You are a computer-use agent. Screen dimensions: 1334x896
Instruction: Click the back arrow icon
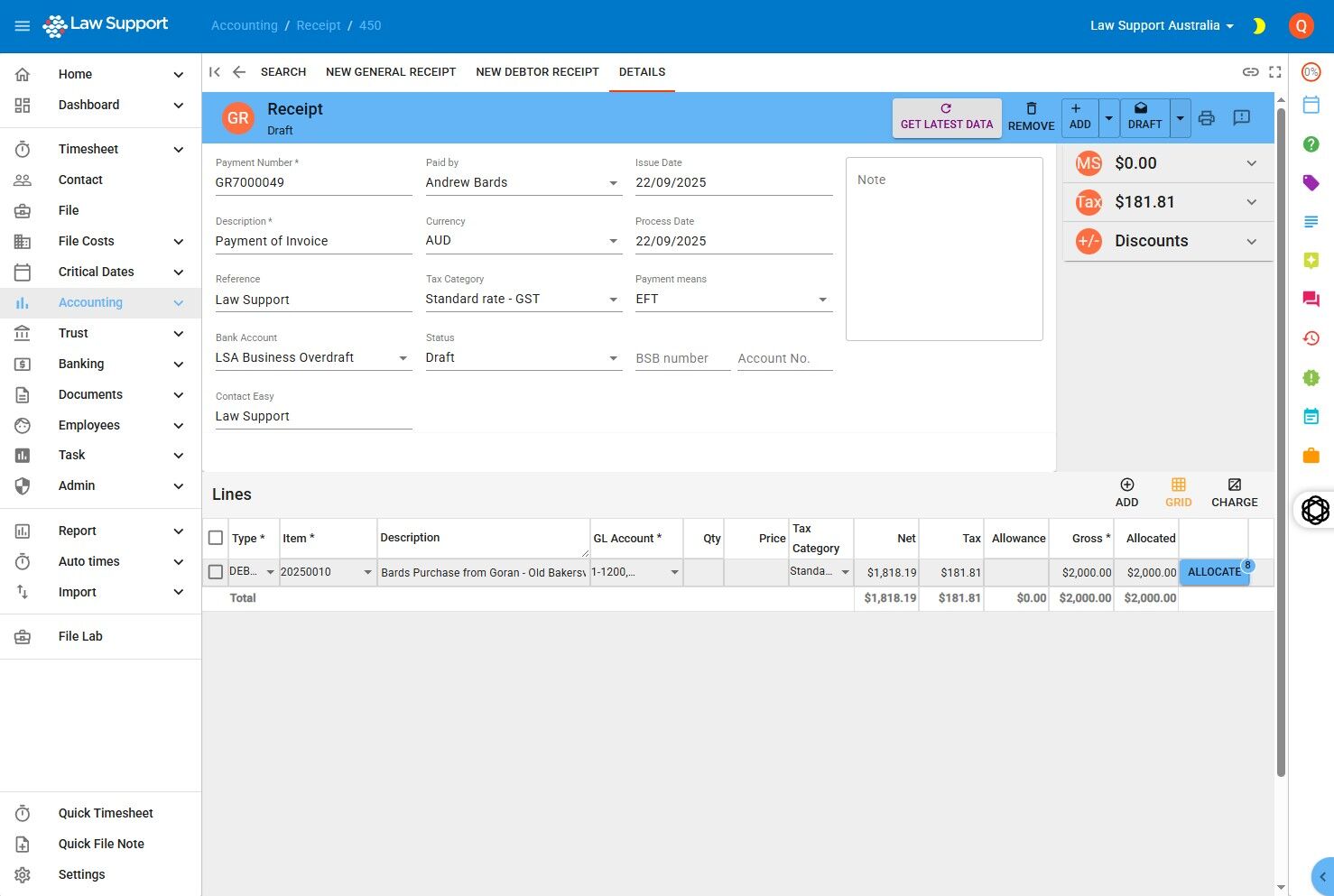[239, 72]
